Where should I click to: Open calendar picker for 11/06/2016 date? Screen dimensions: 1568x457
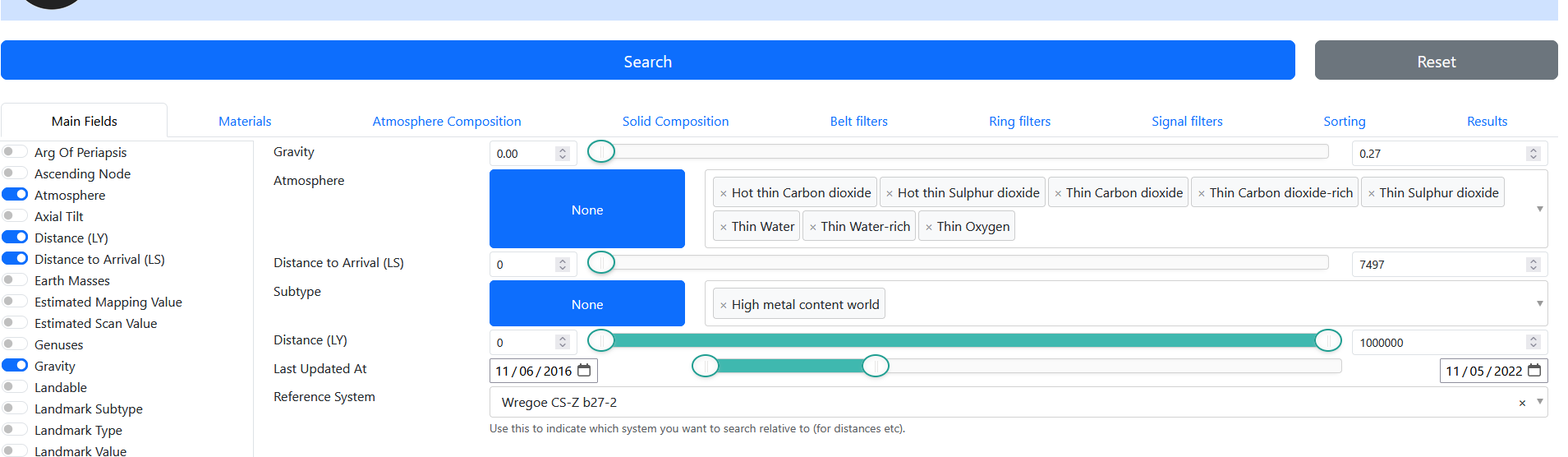click(x=584, y=371)
